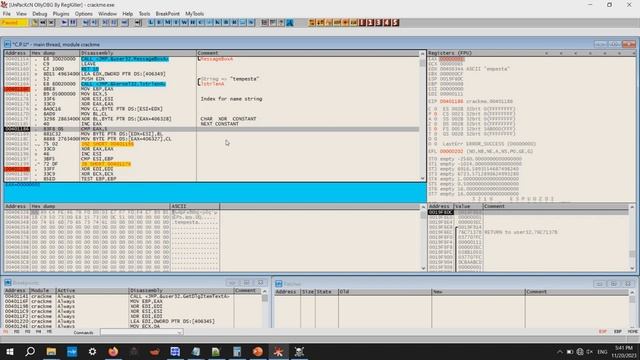Click the Step over toolbar icon
The image size is (640, 360).
tap(94, 23)
